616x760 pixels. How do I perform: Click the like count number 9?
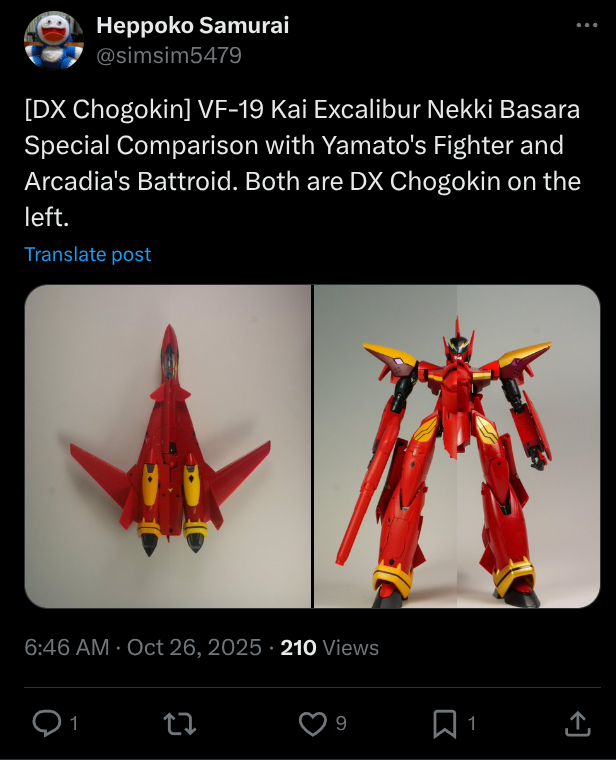click(x=341, y=724)
